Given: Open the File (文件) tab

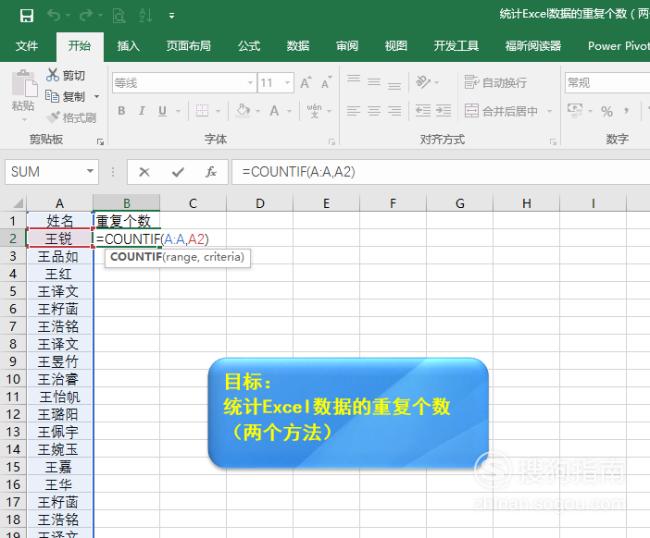Looking at the screenshot, I should point(27,46).
